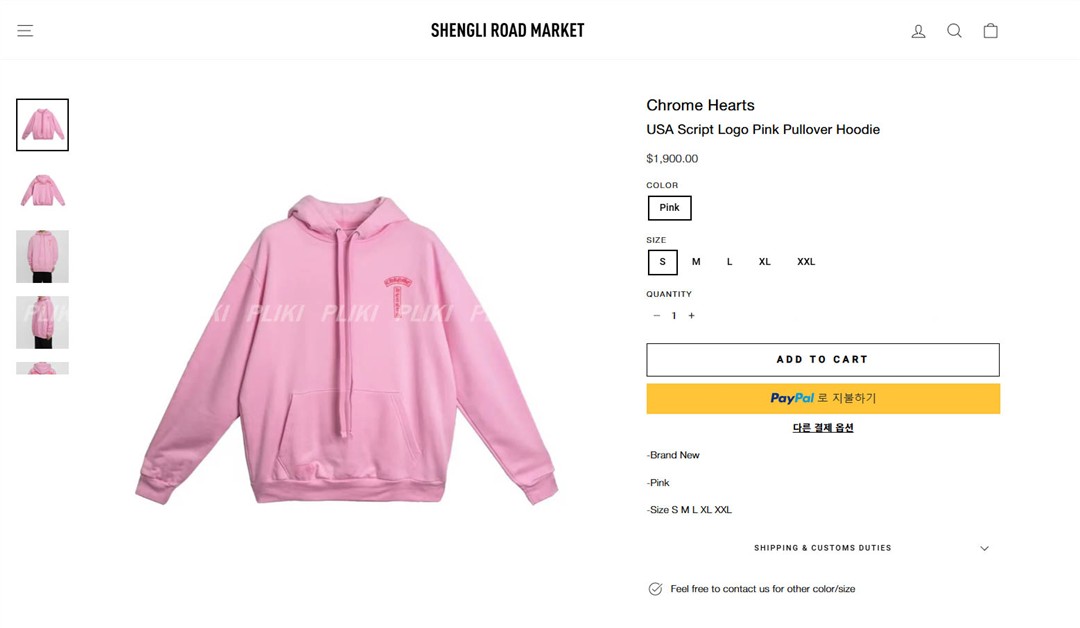View the model back-view thumbnail
Screen dimensions: 1080x628
pos(42,256)
